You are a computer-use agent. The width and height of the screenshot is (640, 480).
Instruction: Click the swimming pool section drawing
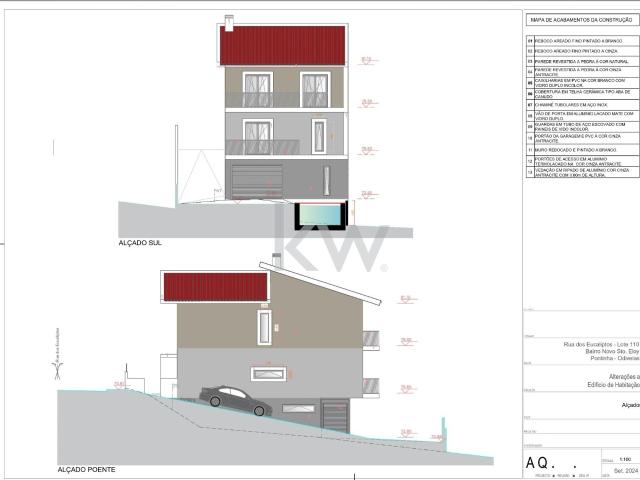(321, 214)
